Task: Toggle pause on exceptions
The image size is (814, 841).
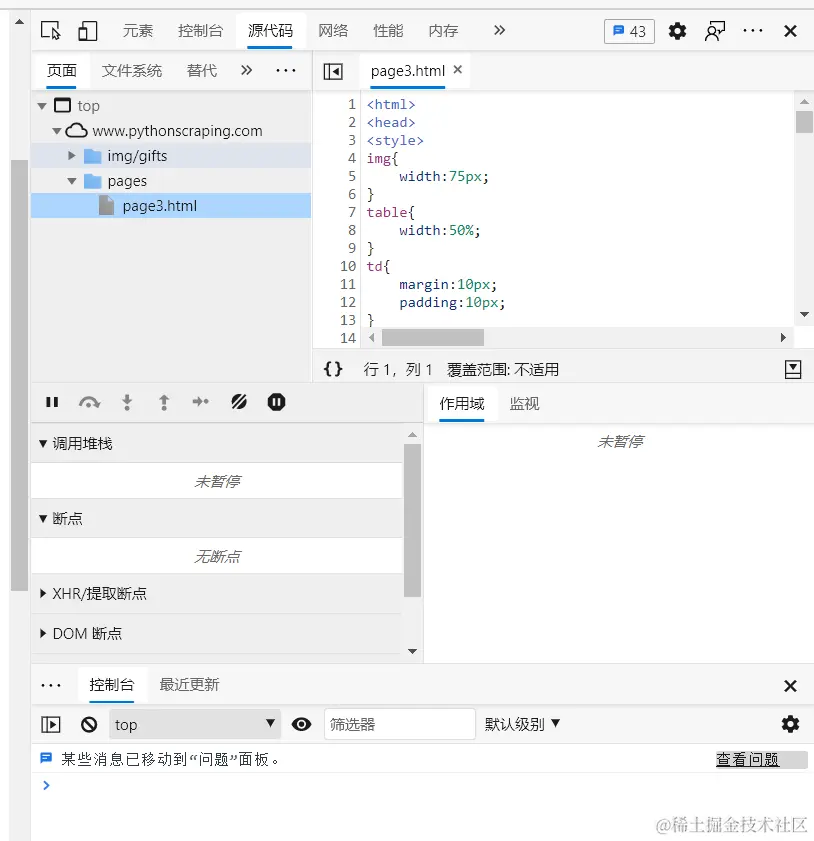Action: click(276, 402)
